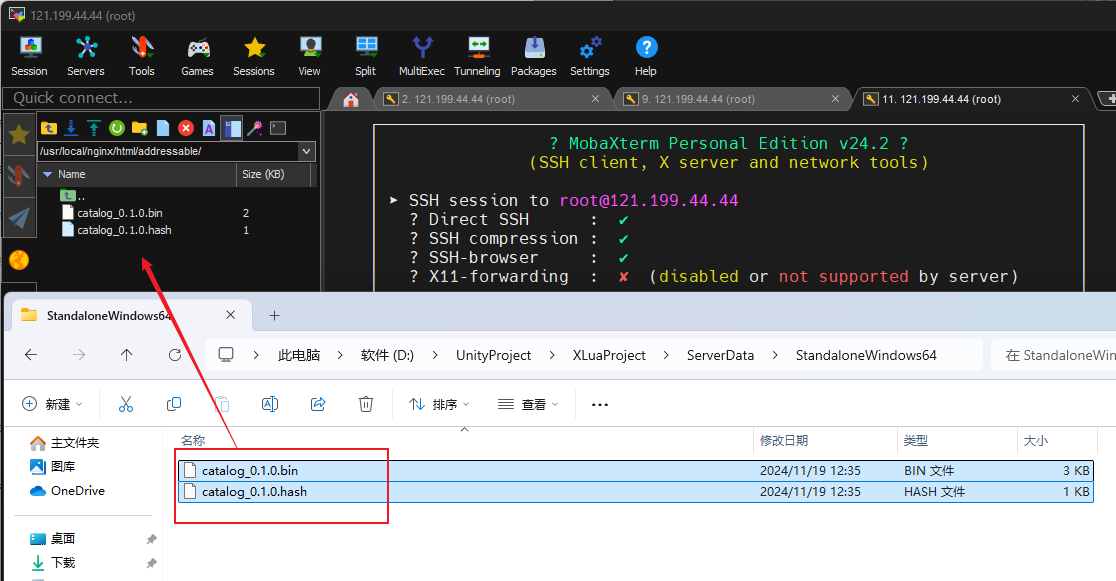1116x581 pixels.
Task: Go to parent directory in SFTP toolbar
Action: point(48,128)
